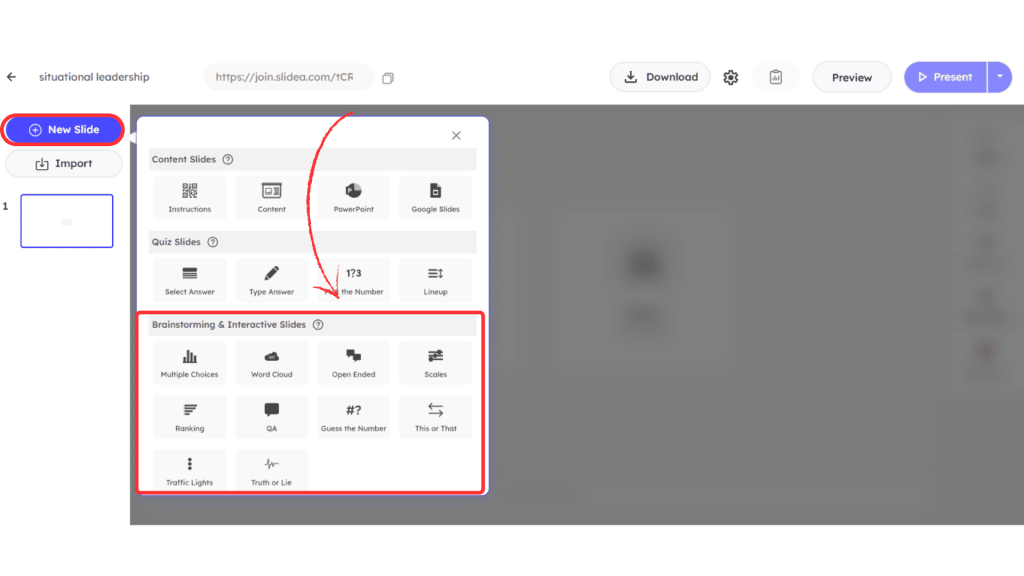1024x576 pixels.
Task: Open help for Content Slides section
Action: (x=228, y=160)
